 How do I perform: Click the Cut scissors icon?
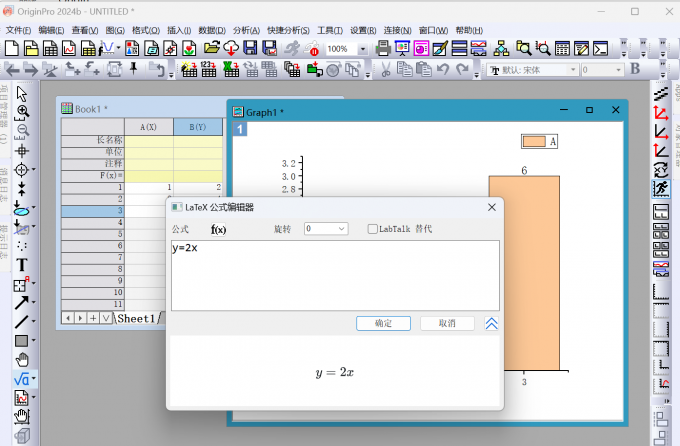click(386, 69)
